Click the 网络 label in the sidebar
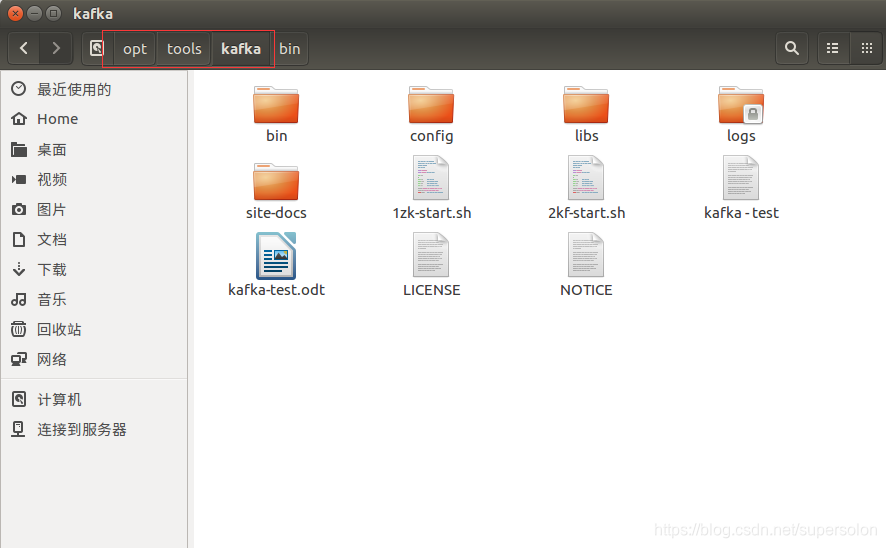 [52, 359]
